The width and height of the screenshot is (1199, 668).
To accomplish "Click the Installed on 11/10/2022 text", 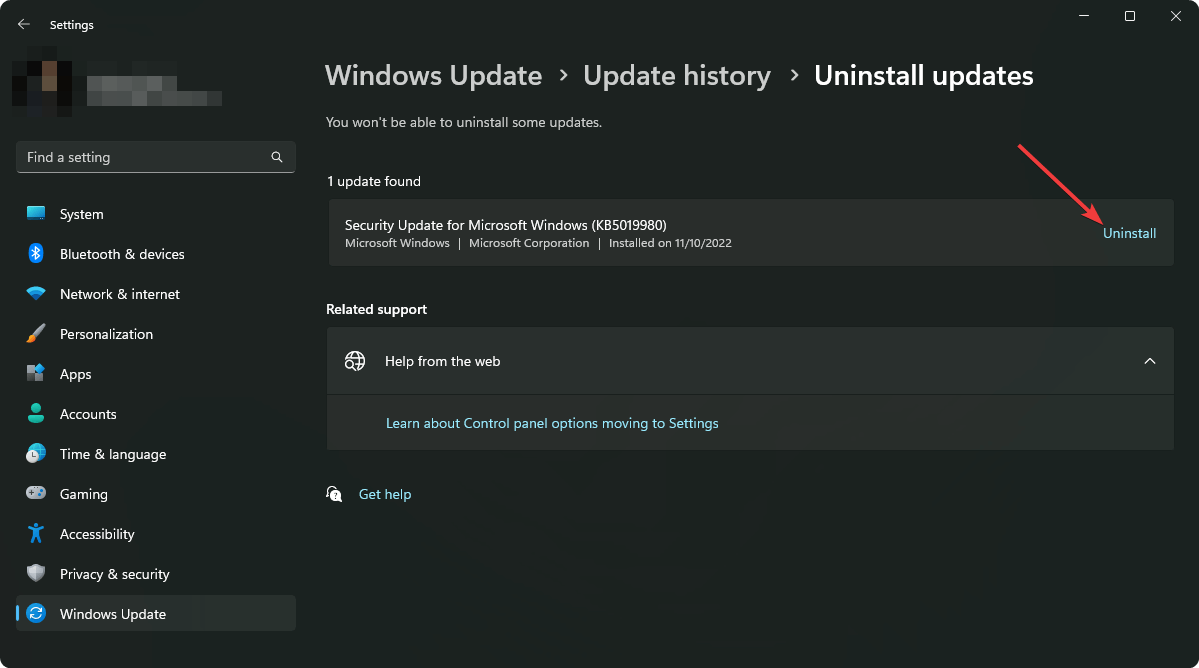I will point(670,243).
